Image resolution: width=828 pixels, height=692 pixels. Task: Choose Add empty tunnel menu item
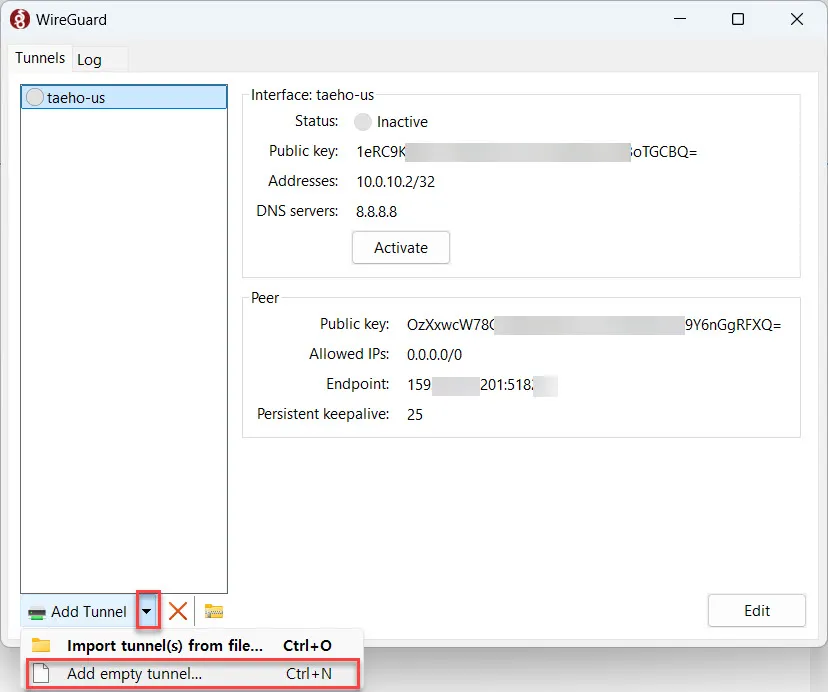tap(193, 674)
